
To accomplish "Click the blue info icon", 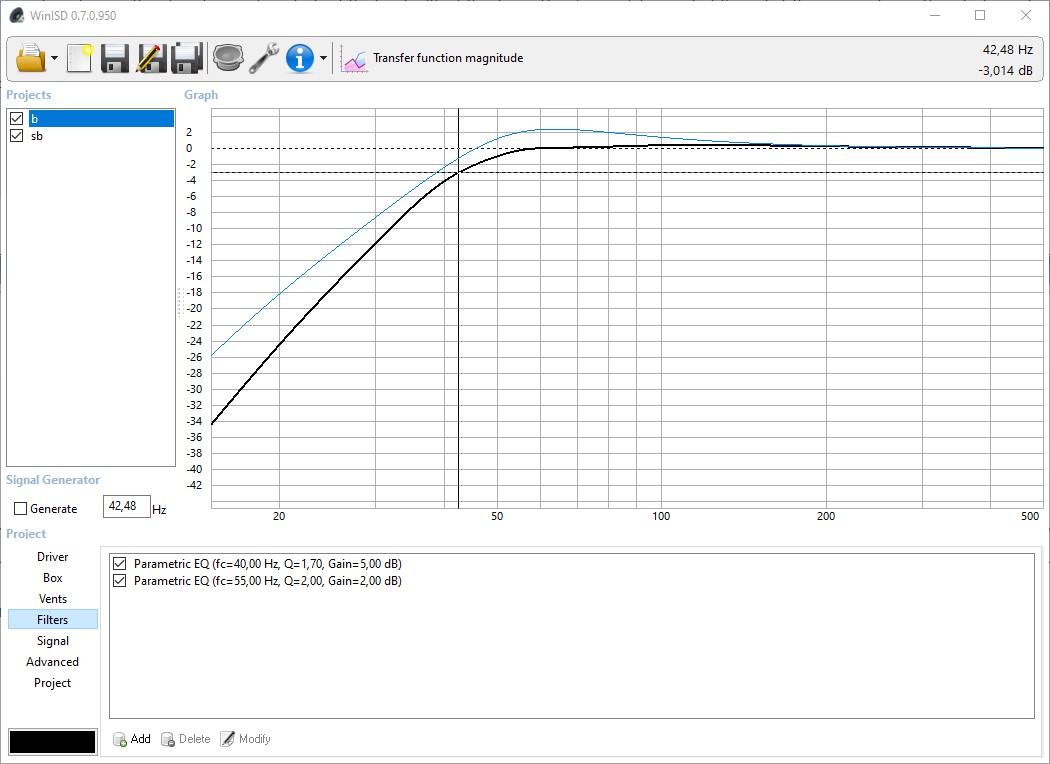I will pyautogui.click(x=299, y=58).
